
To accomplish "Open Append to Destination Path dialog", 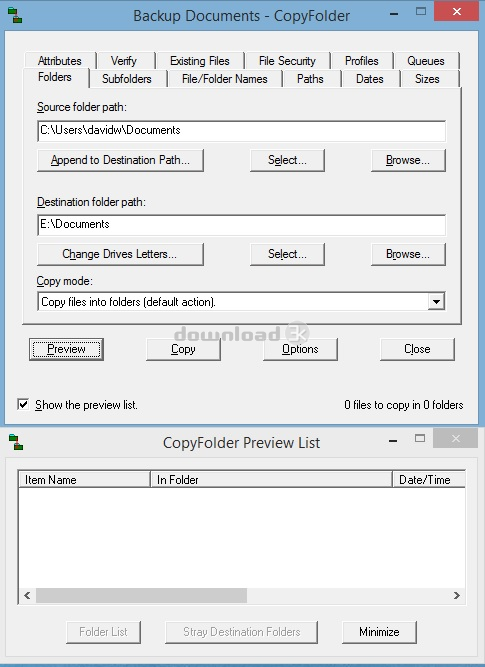I will 120,160.
